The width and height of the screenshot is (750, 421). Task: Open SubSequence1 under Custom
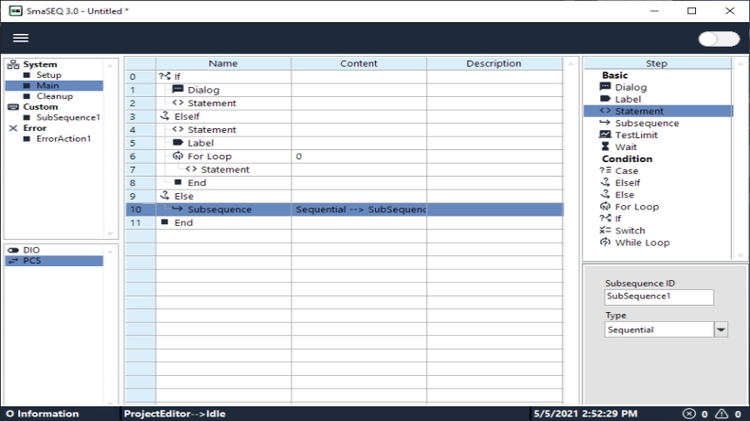(x=68, y=117)
